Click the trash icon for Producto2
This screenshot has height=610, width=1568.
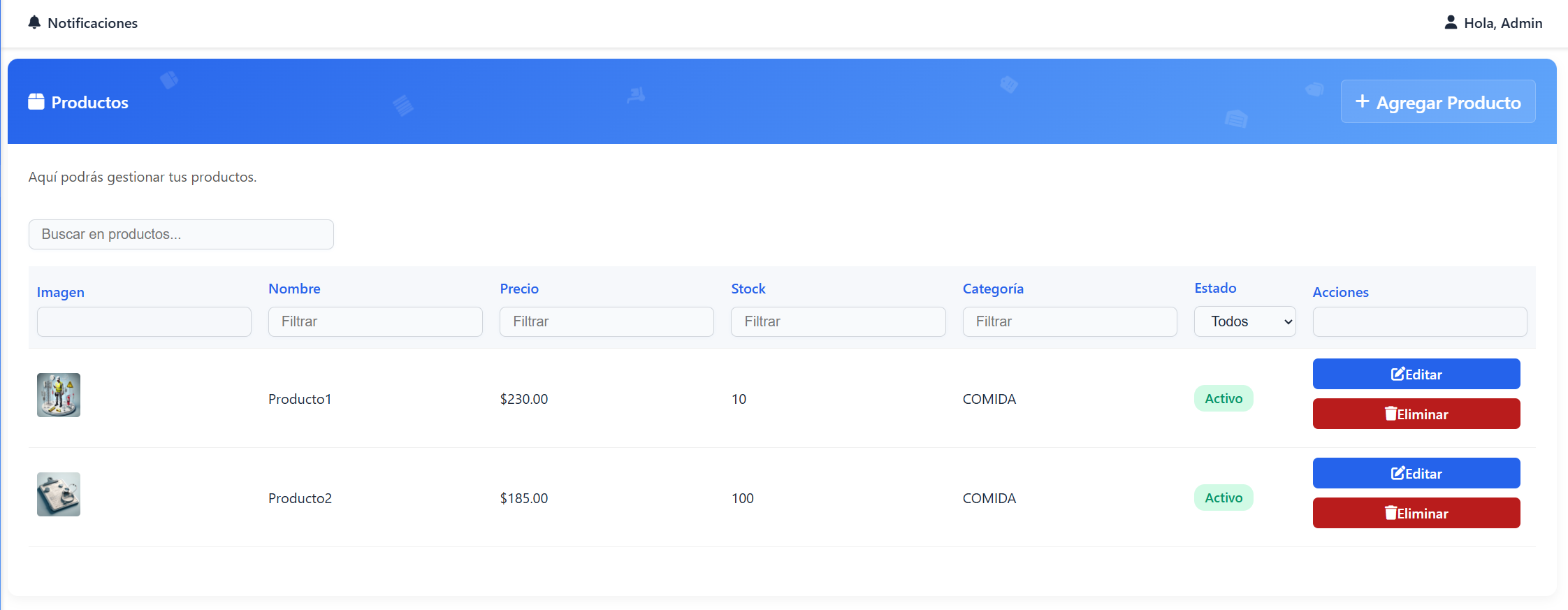pos(1391,514)
